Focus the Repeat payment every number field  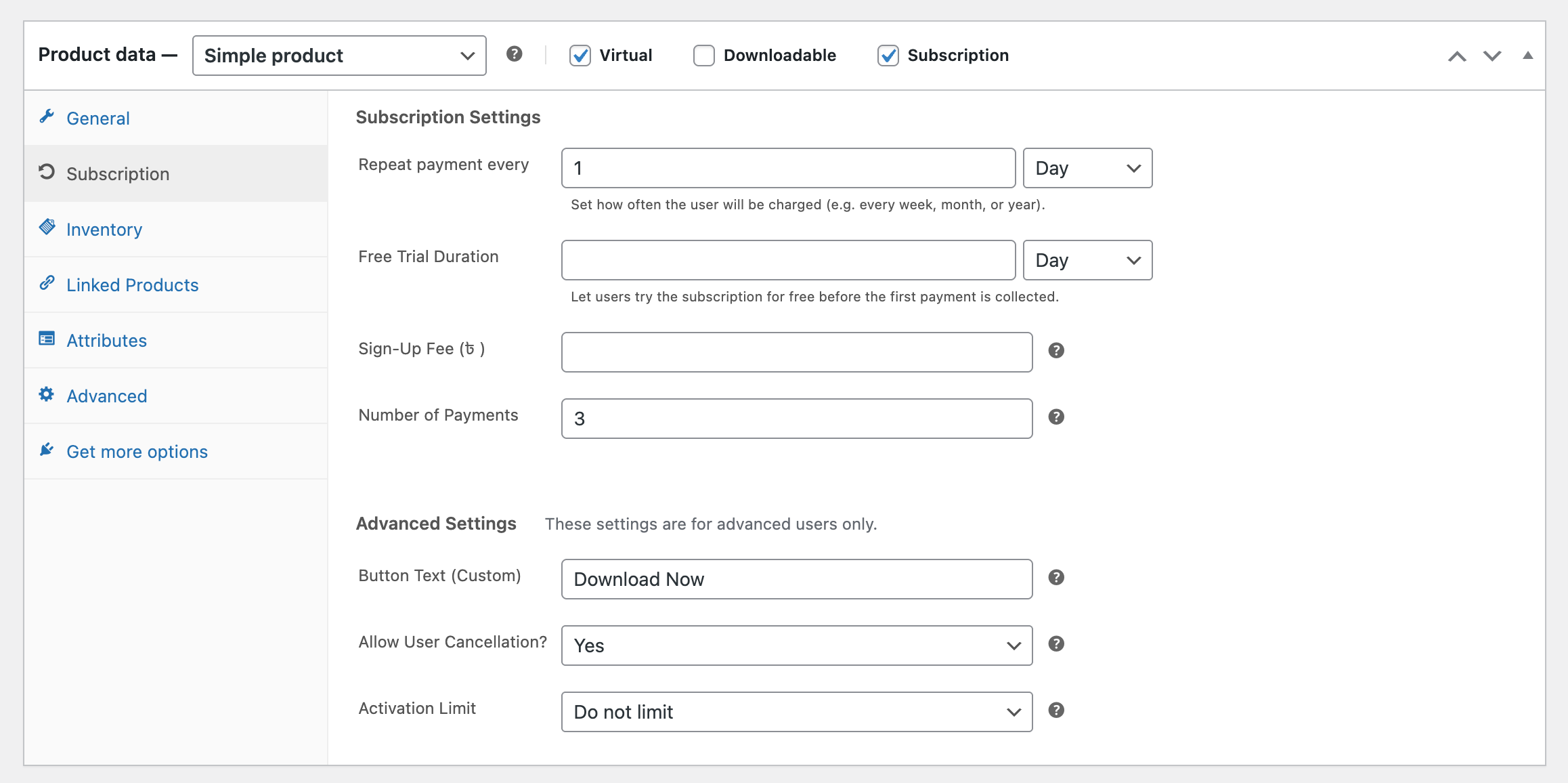pos(788,168)
